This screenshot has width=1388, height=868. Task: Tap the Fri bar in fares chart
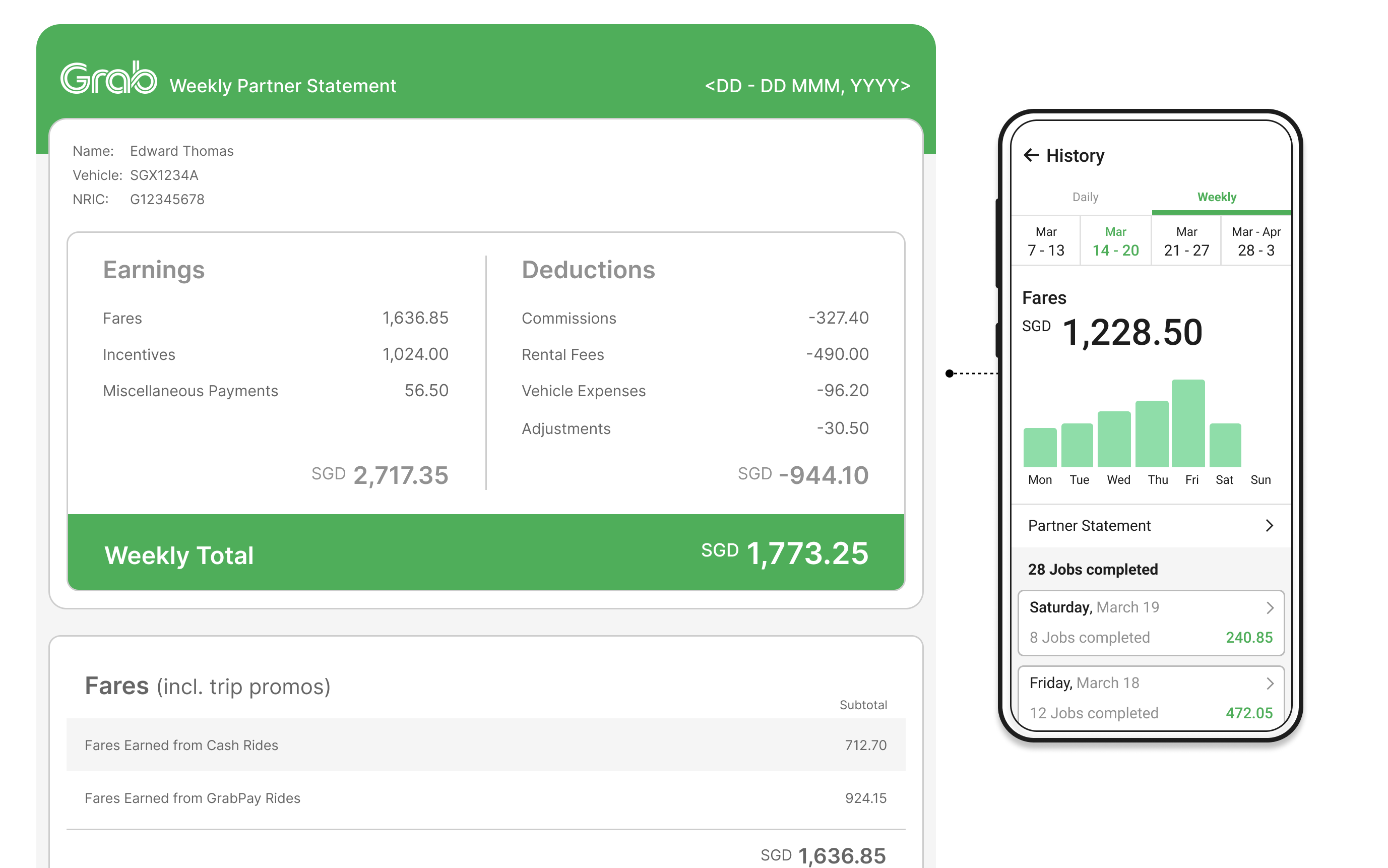click(x=1188, y=423)
